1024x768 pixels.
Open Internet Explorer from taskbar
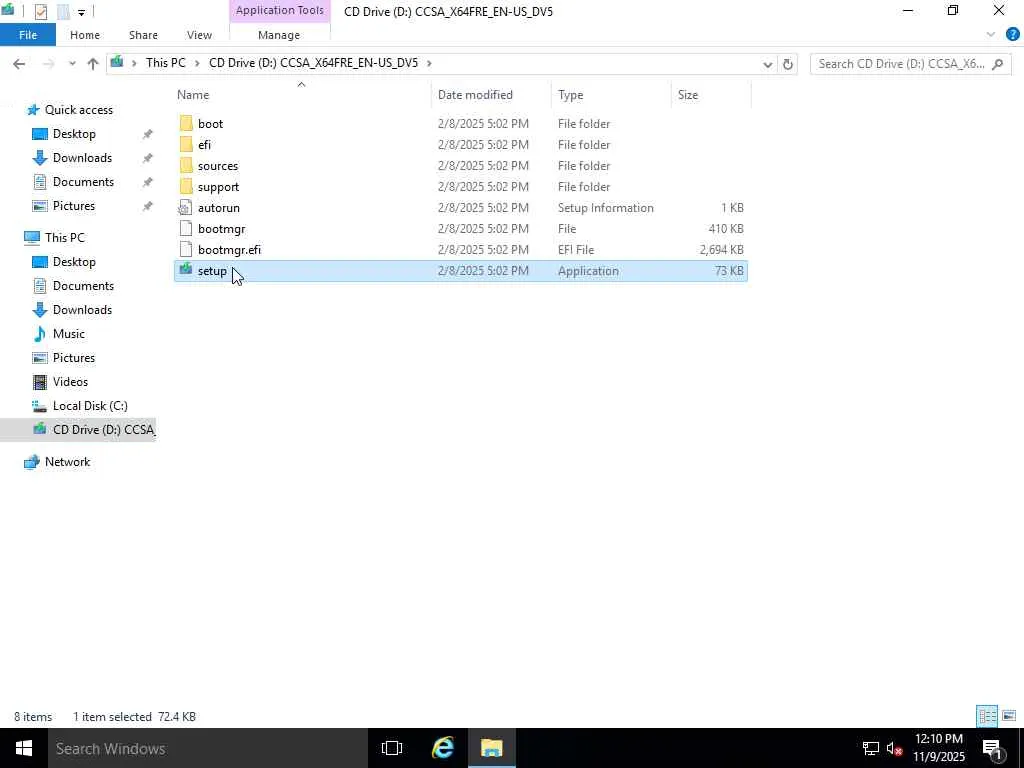pos(443,748)
